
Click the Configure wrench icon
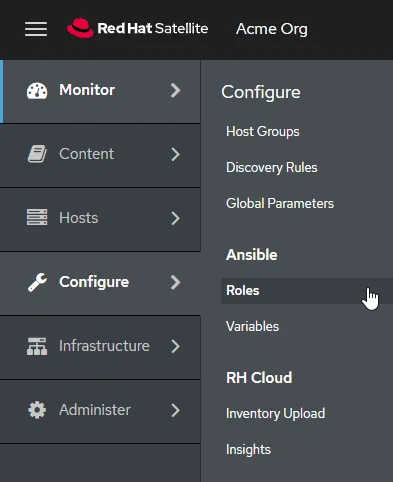[x=37, y=282]
